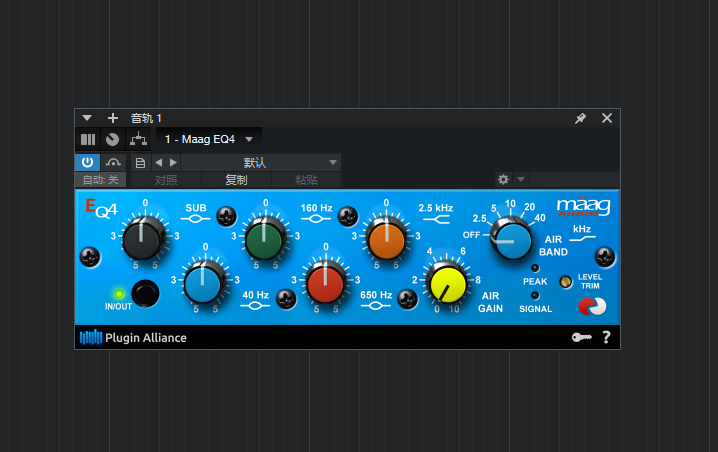Image resolution: width=718 pixels, height=452 pixels.
Task: Click the 自动: 关 automation button
Action: tap(101, 180)
